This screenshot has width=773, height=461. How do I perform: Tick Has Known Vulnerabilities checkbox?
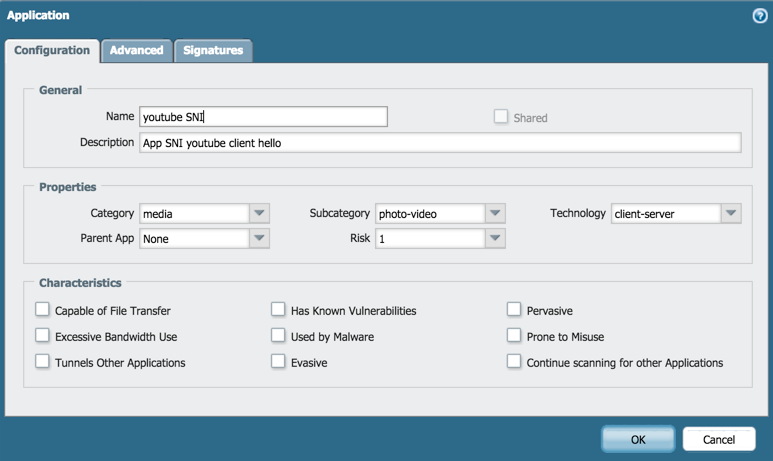tap(279, 311)
